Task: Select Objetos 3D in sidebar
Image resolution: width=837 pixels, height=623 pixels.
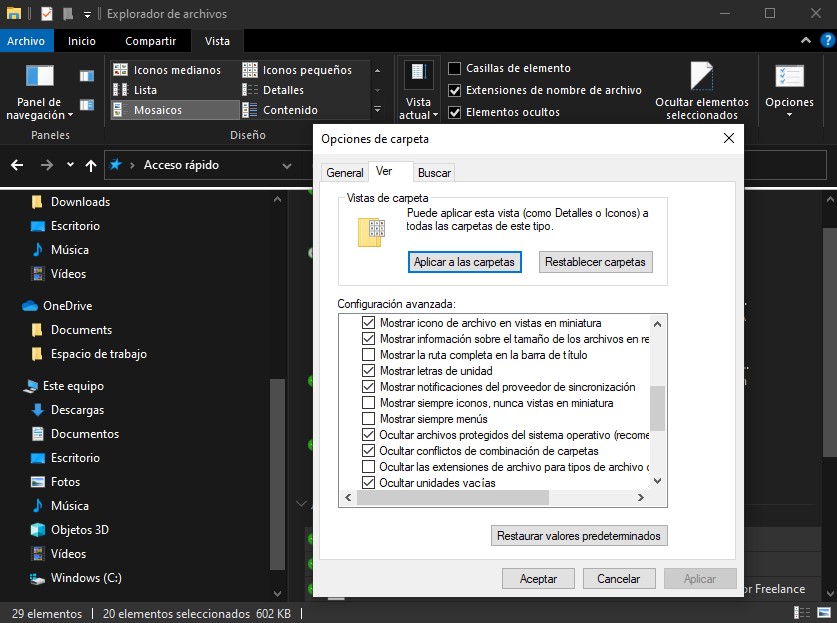Action: pos(79,530)
